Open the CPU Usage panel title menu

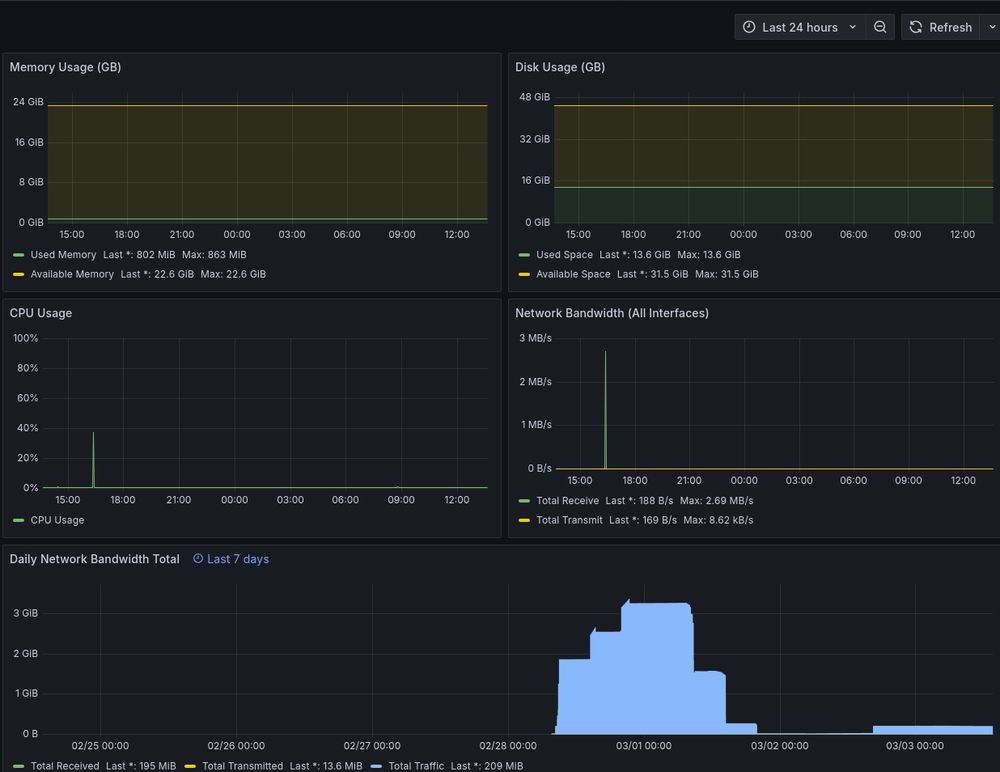pos(41,313)
